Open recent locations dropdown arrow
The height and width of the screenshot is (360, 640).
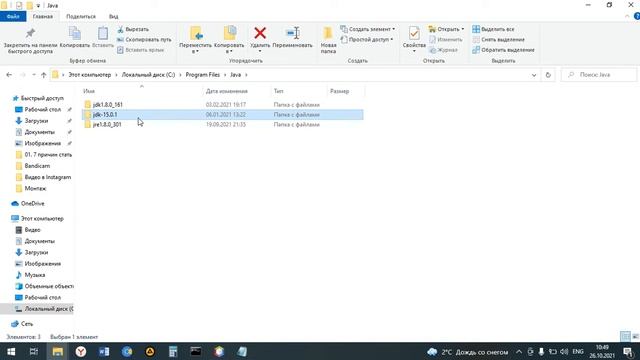34,75
